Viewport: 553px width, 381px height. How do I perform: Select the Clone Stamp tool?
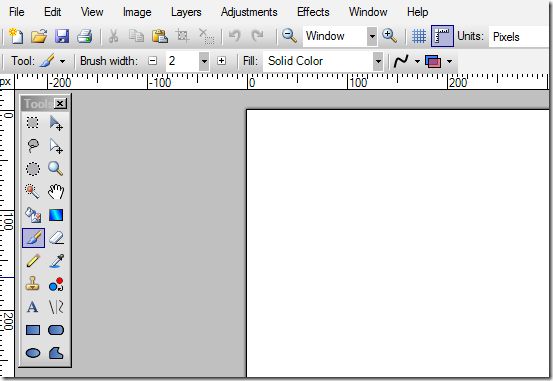click(33, 284)
